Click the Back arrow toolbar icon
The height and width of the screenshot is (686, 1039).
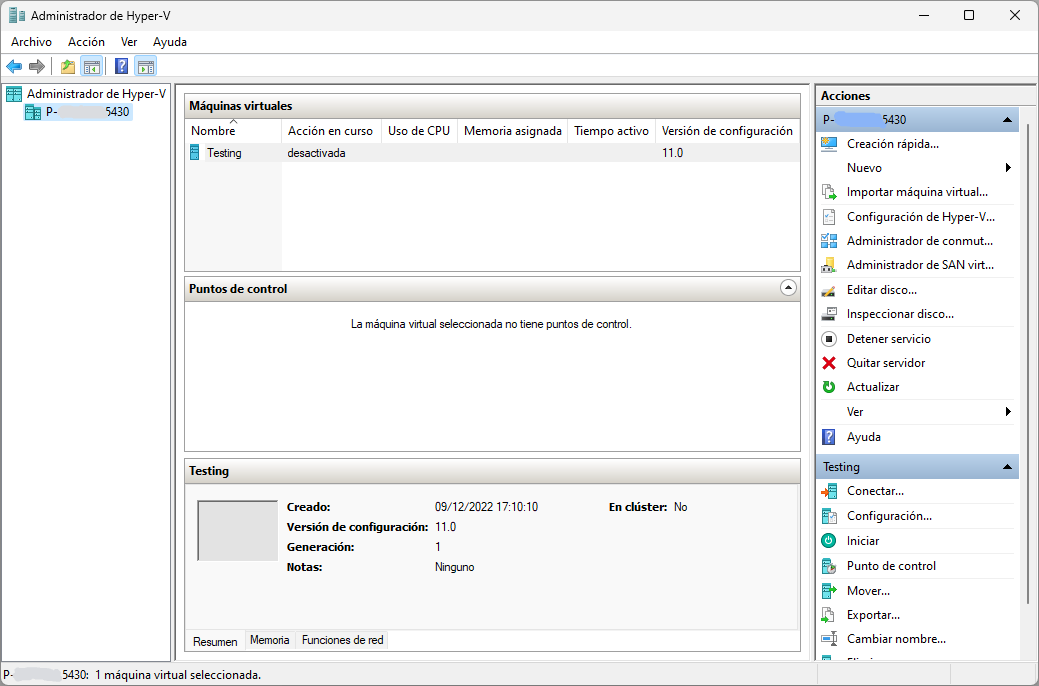(14, 67)
